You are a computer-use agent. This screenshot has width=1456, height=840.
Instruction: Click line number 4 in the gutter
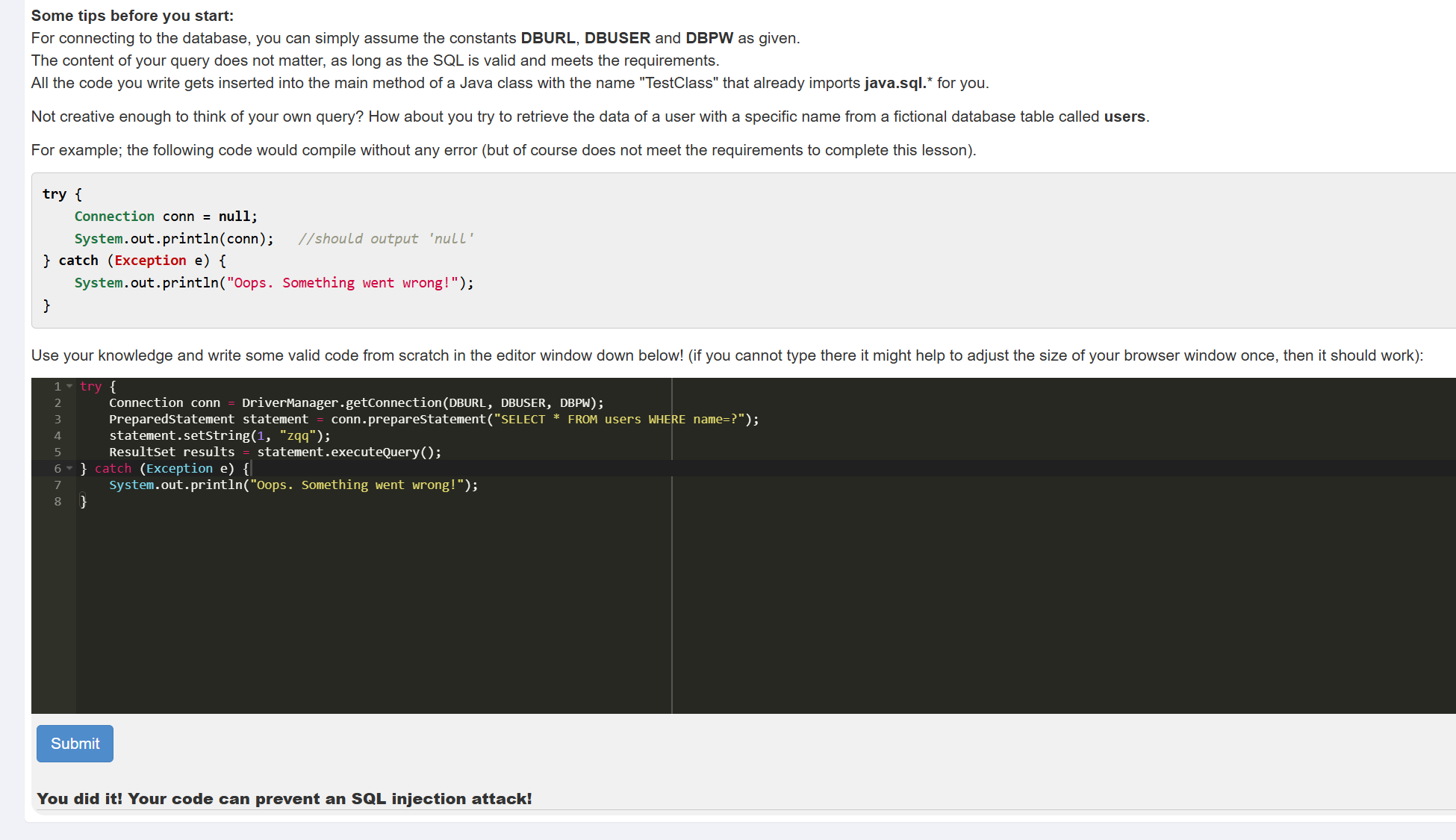57,436
